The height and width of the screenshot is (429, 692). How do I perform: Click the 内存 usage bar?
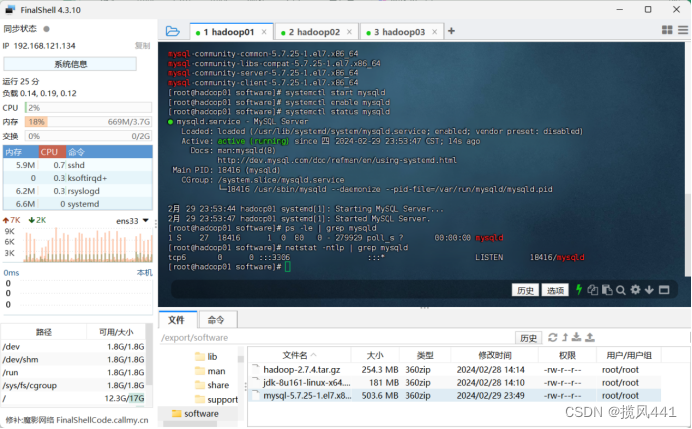tap(88, 122)
